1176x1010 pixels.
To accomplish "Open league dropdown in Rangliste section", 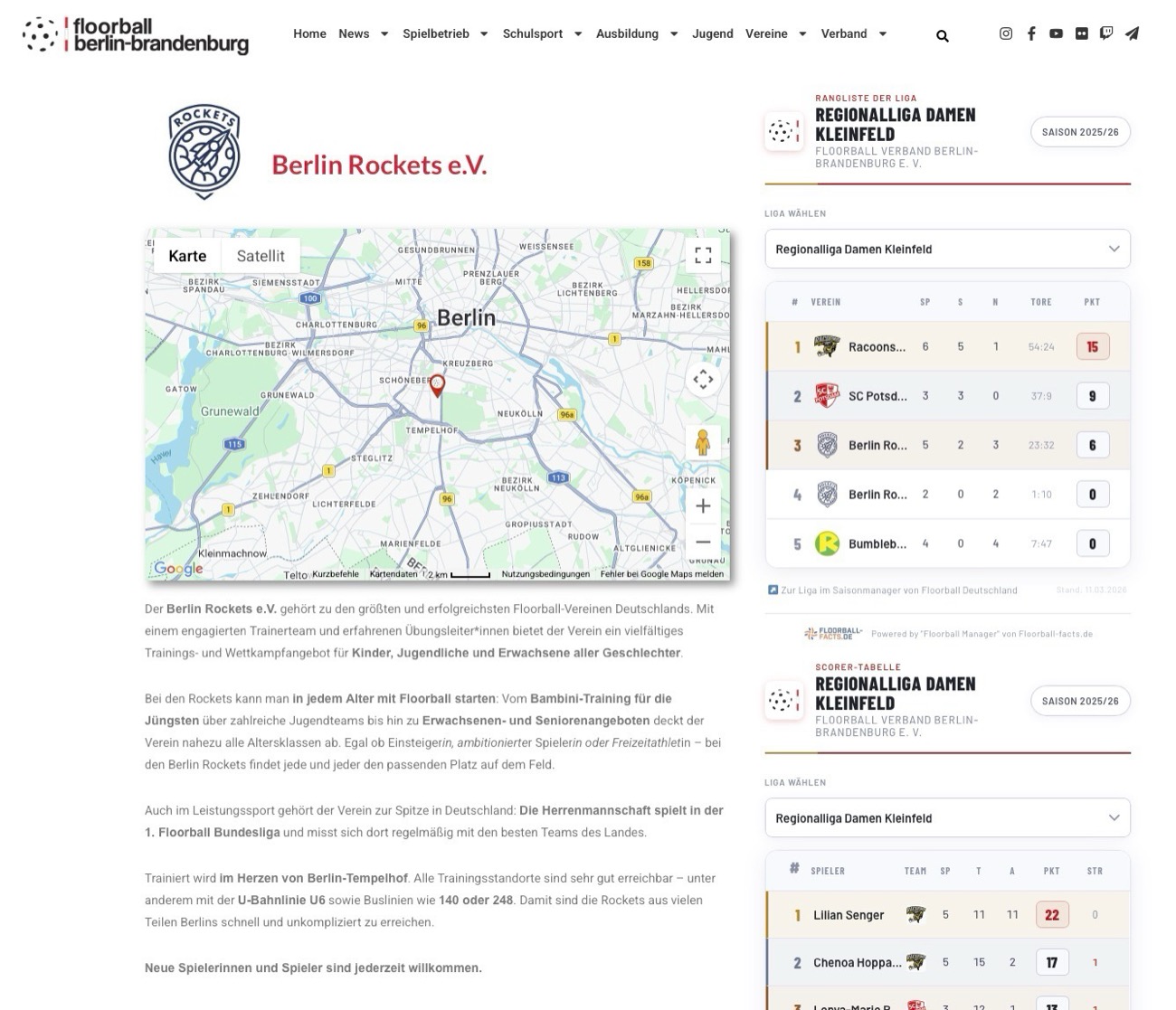I will [x=947, y=249].
